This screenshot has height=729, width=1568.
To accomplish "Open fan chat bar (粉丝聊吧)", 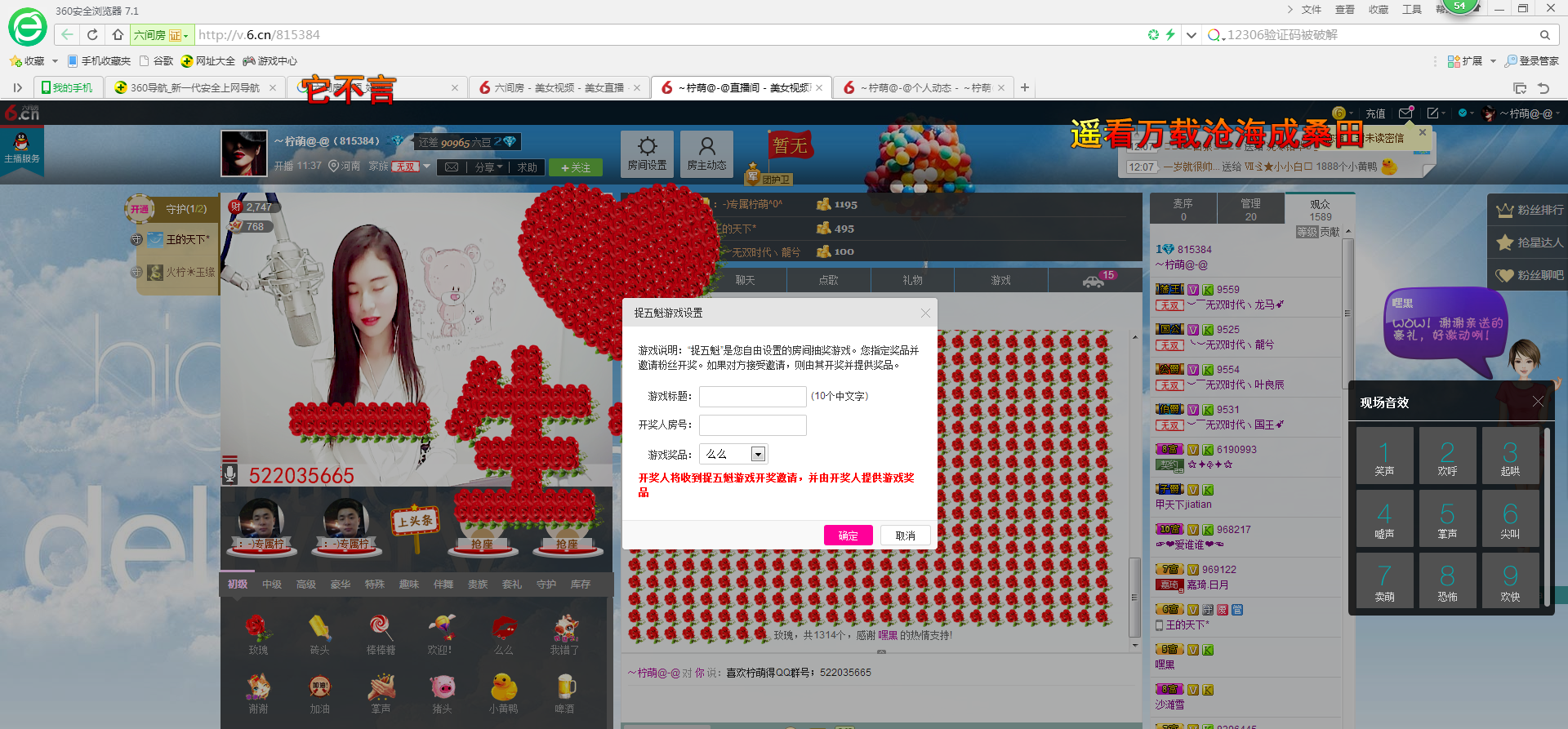I will coord(1529,275).
